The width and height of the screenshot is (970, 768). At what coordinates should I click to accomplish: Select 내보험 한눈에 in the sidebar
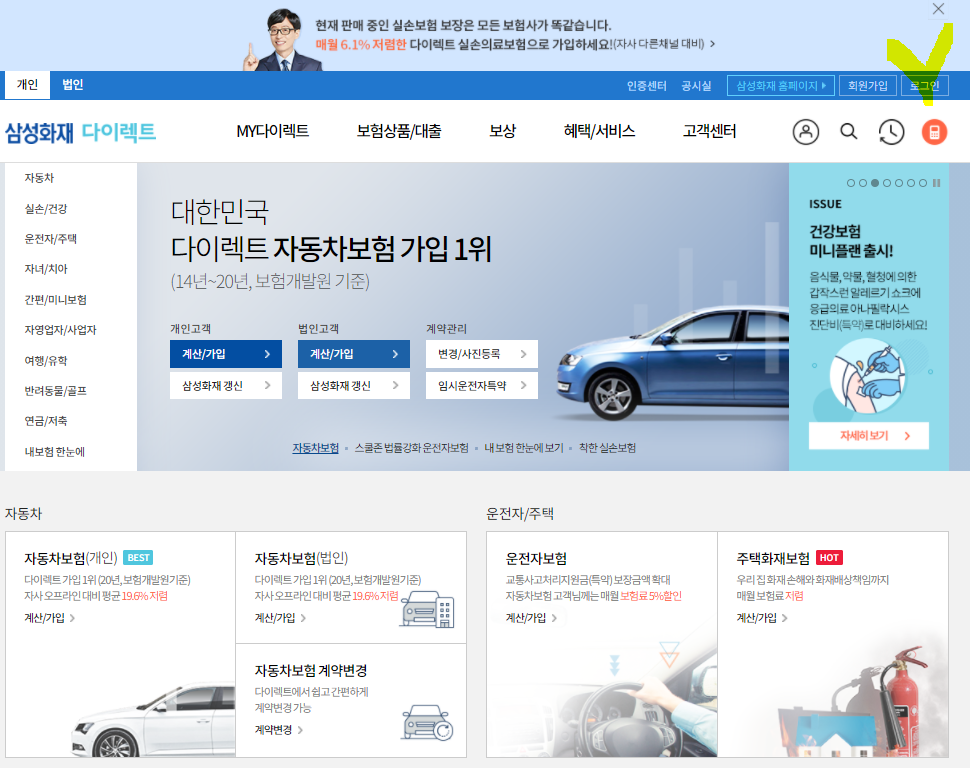click(54, 452)
